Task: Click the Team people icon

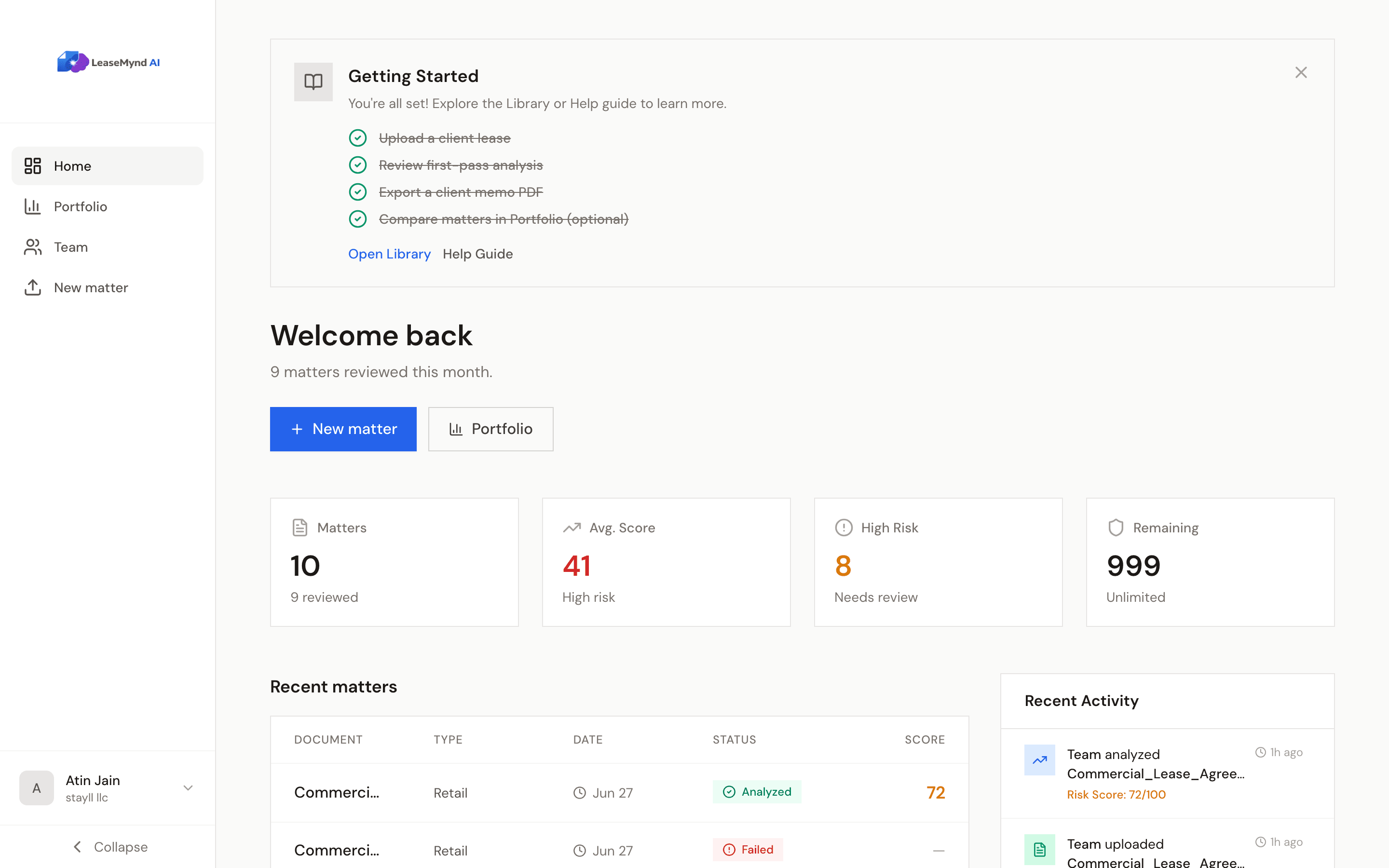Action: [33, 247]
